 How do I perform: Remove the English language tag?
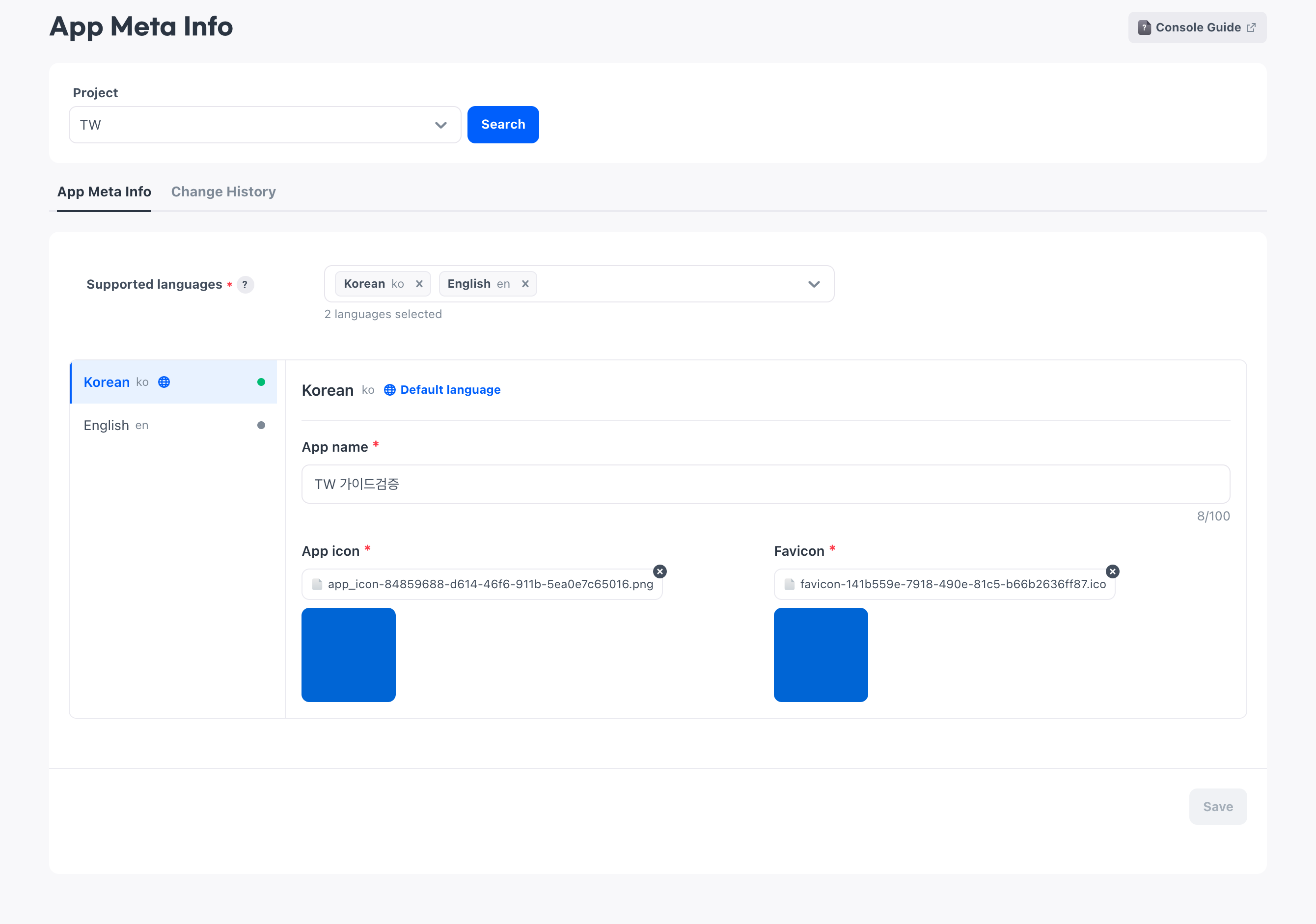click(525, 284)
